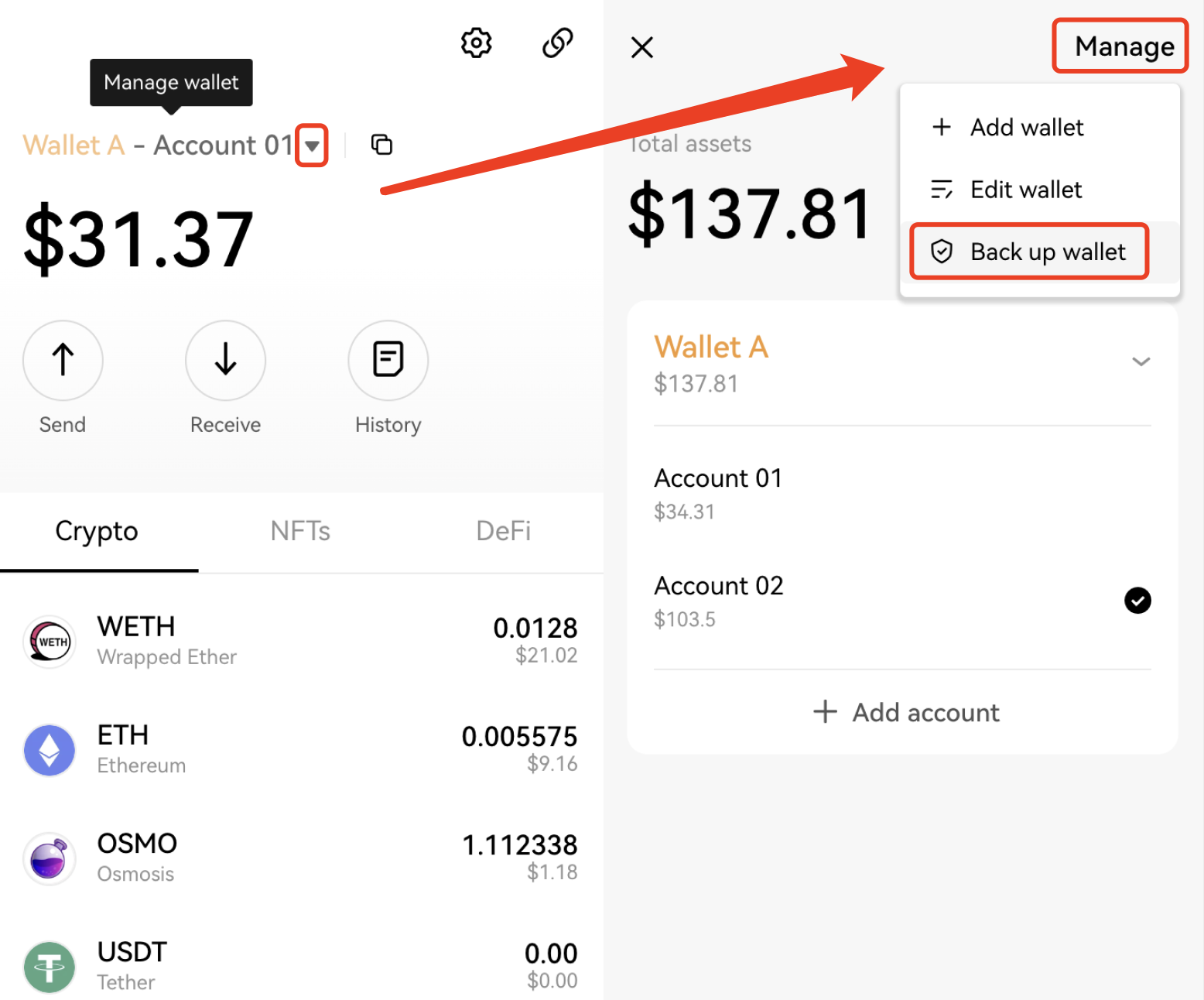Click the USDT Tether token icon
Viewport: 1204px width, 1000px height.
pyautogui.click(x=50, y=967)
